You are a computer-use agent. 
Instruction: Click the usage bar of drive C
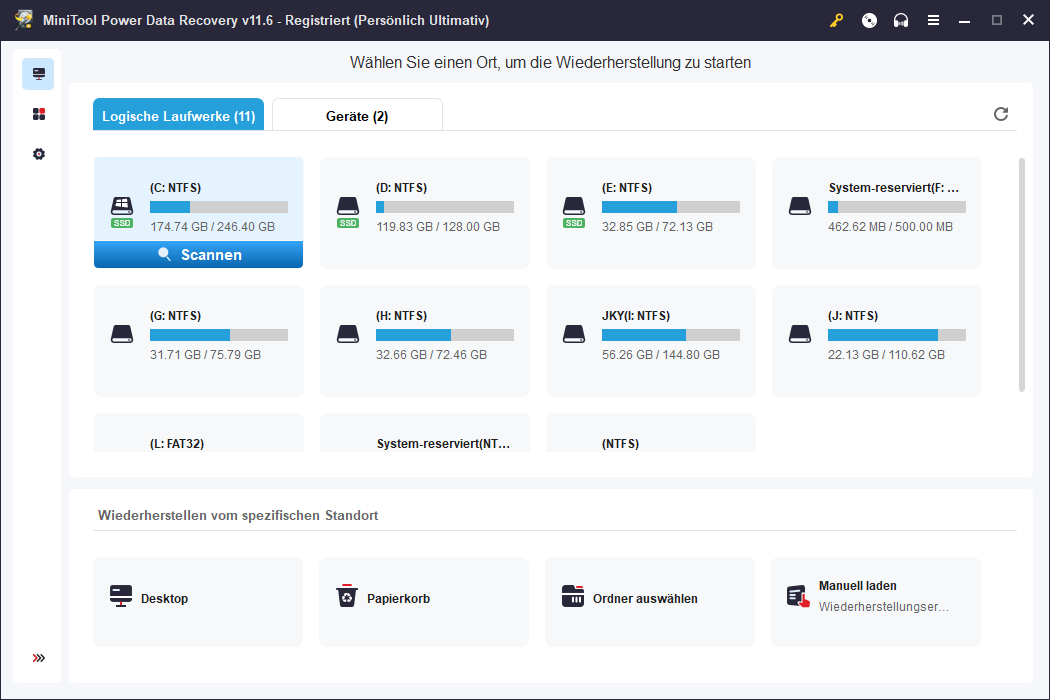tap(219, 207)
